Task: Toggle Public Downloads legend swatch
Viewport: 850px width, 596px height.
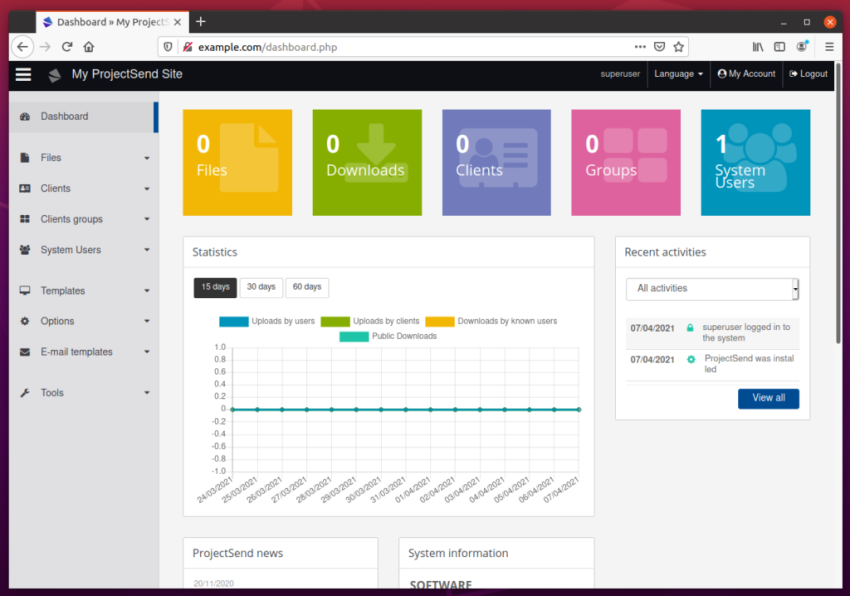Action: 354,337
